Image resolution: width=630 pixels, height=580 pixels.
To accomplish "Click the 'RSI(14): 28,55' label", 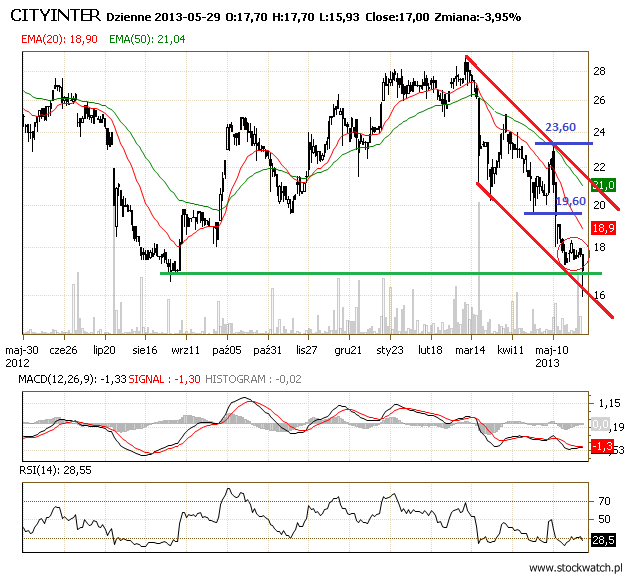I will 55,470.
